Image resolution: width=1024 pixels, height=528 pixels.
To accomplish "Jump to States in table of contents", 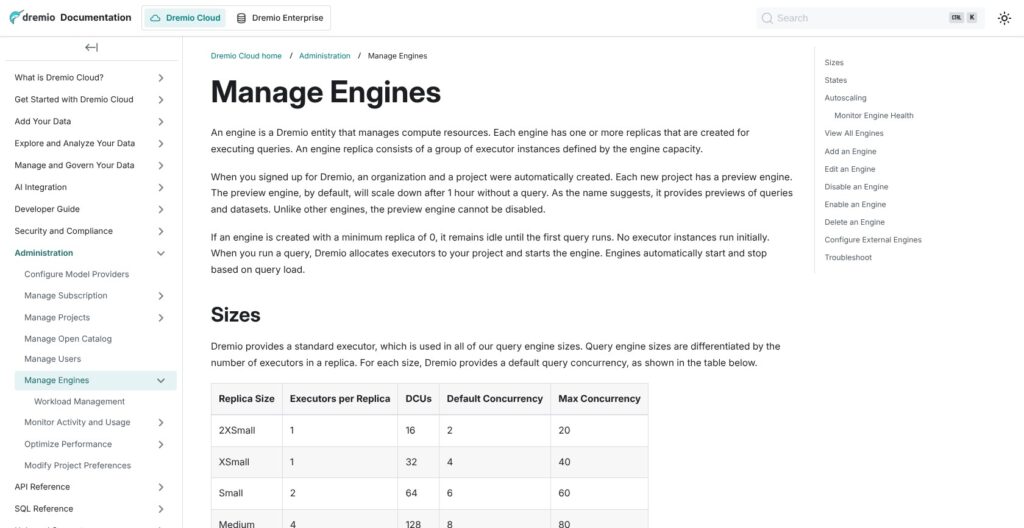I will coord(835,80).
